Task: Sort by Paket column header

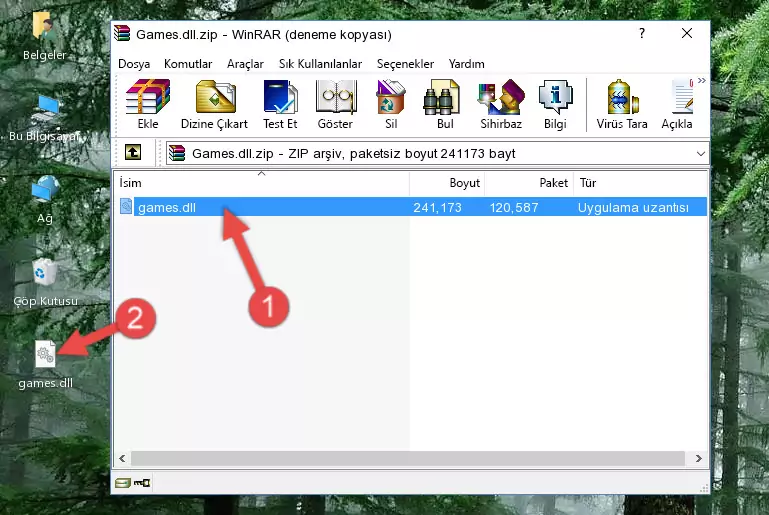Action: (x=529, y=183)
